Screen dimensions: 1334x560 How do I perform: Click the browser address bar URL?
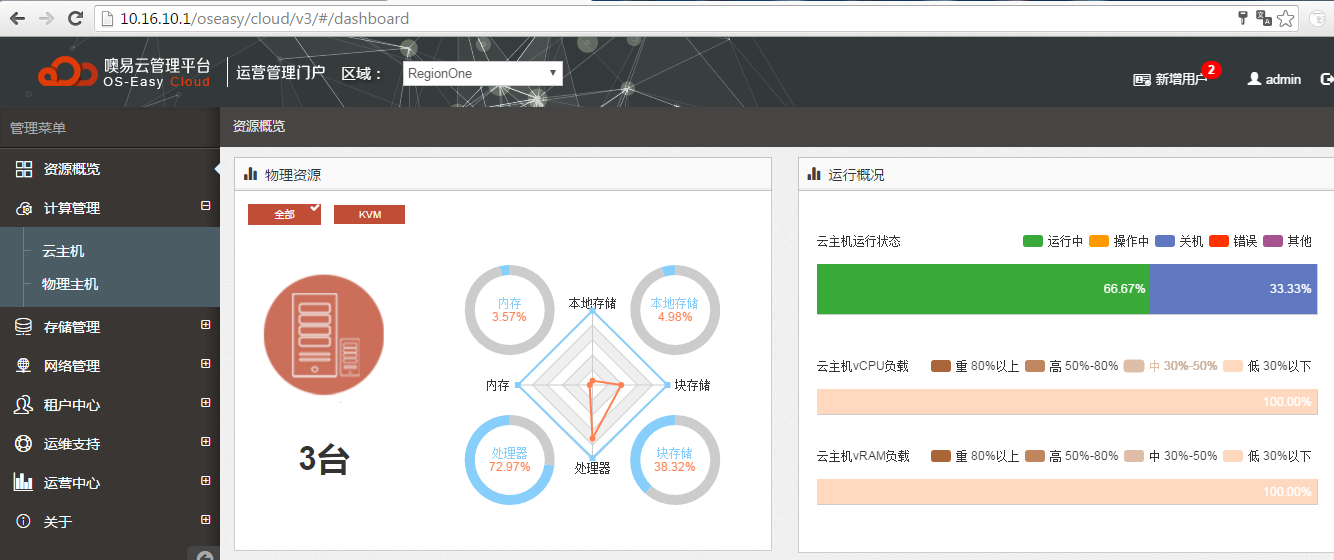point(264,18)
